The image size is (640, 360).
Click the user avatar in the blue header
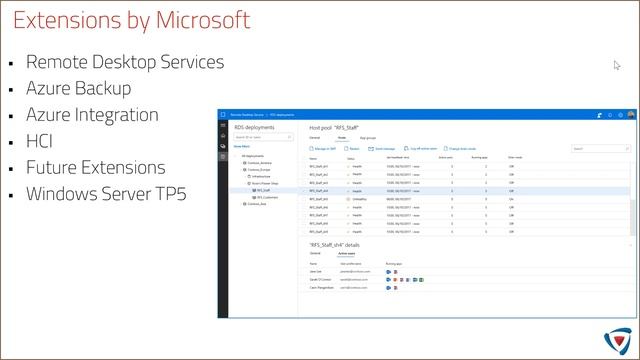point(631,115)
